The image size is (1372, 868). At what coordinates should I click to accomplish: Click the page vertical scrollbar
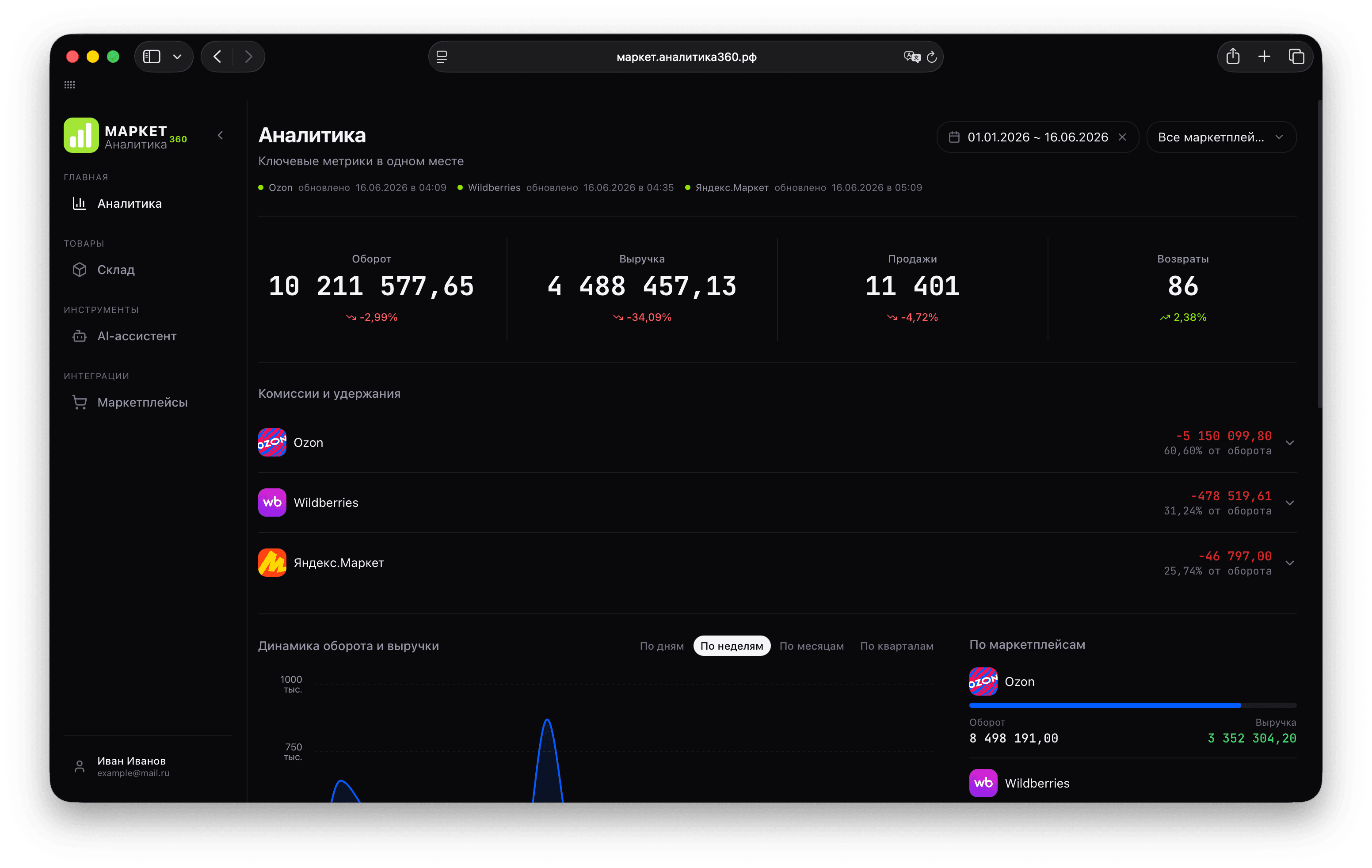coord(1319,255)
